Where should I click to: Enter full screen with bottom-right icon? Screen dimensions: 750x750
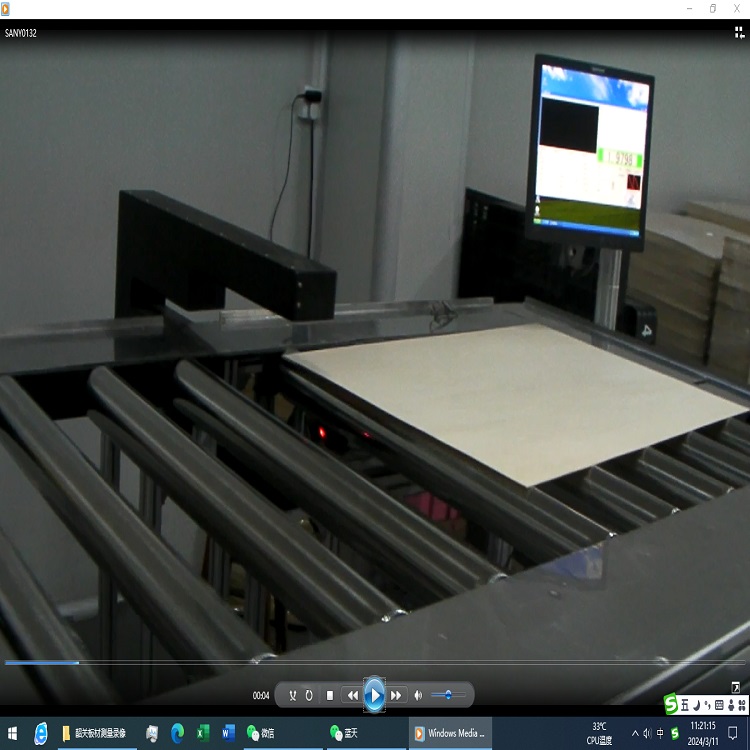coord(736,687)
